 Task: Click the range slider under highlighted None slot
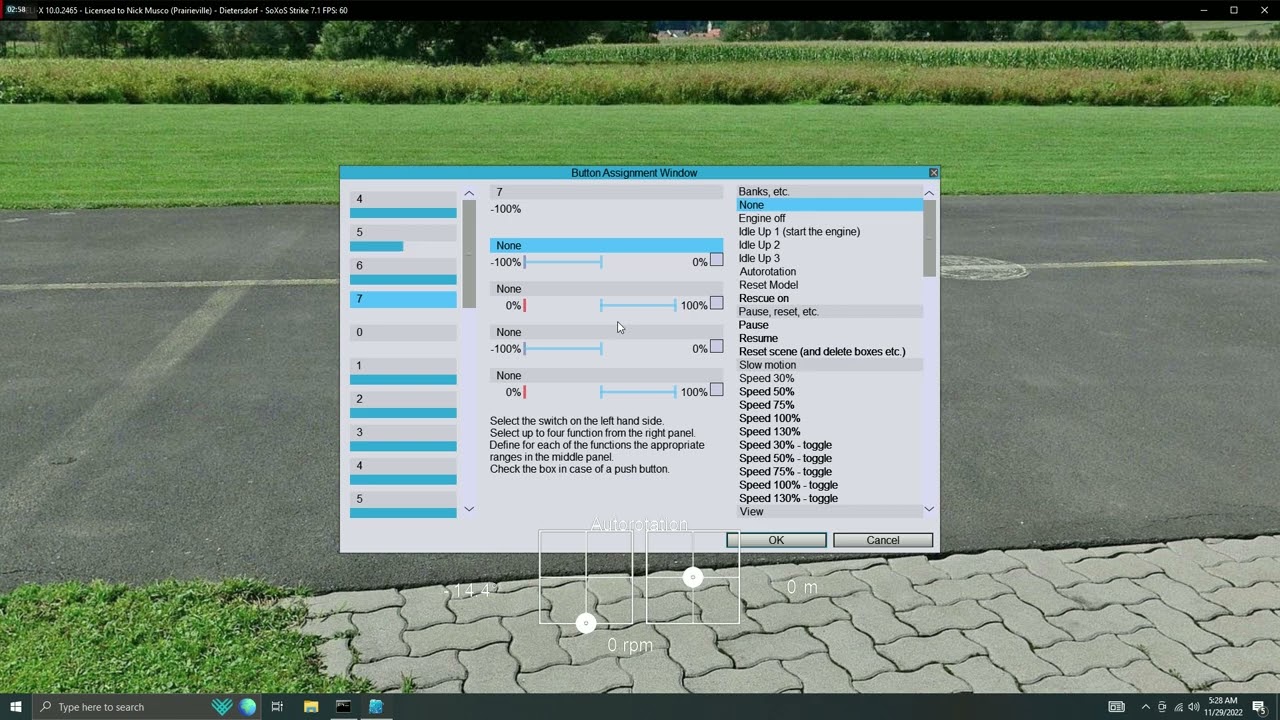[562, 262]
